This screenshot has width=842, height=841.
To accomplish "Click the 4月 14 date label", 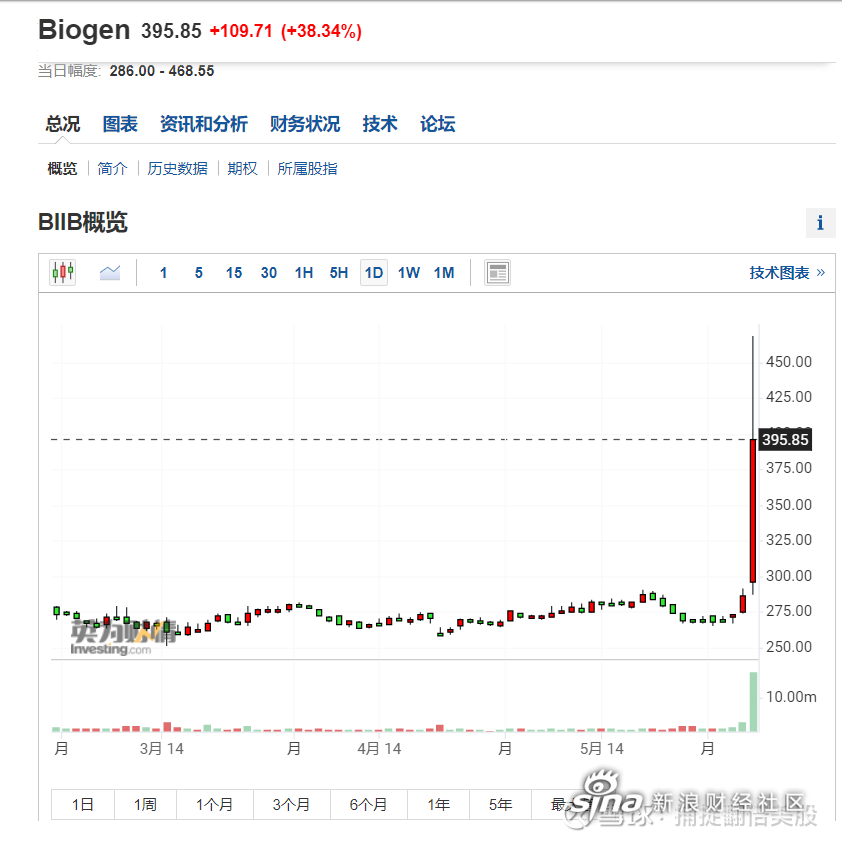I will [x=379, y=749].
